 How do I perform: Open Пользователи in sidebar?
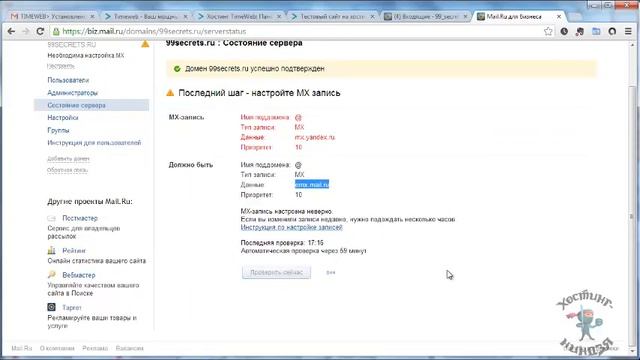point(68,80)
